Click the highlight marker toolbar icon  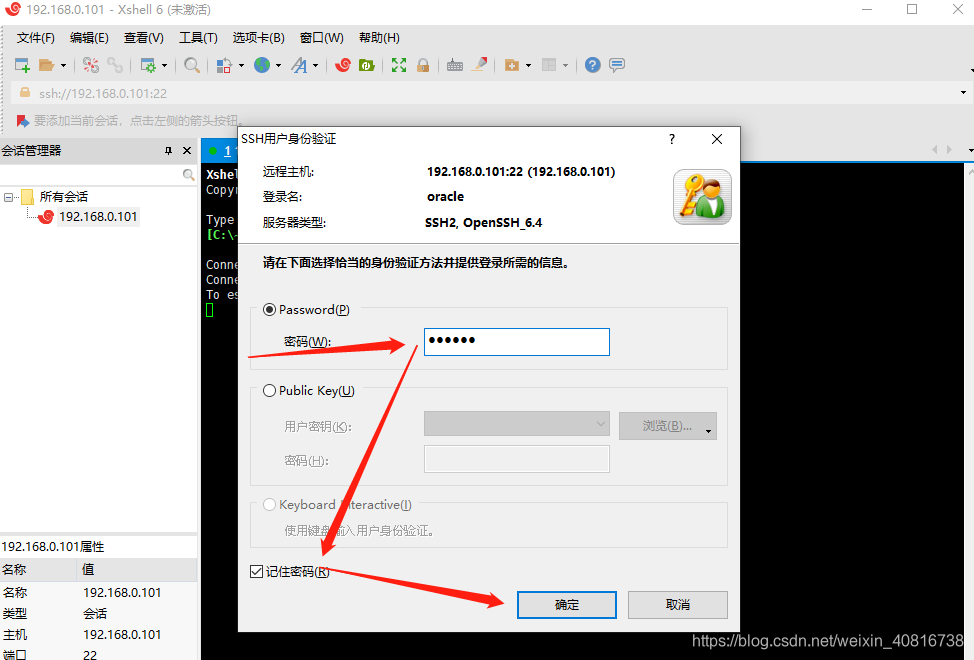pyautogui.click(x=480, y=65)
